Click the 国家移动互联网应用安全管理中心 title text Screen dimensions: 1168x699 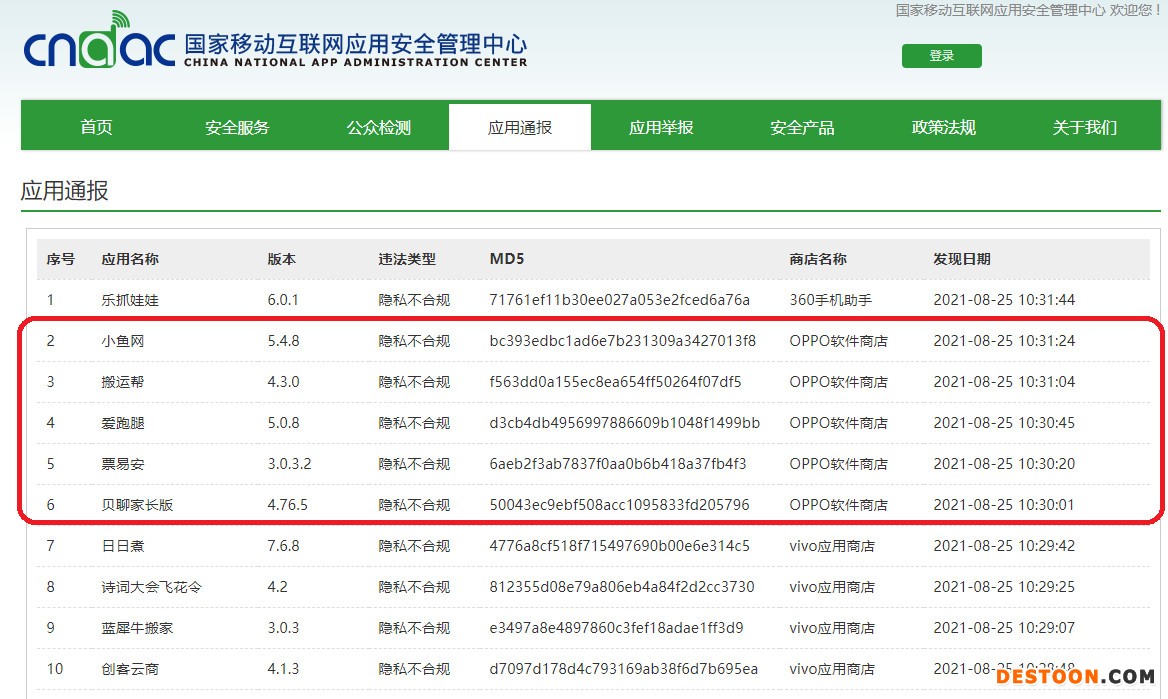coord(355,44)
